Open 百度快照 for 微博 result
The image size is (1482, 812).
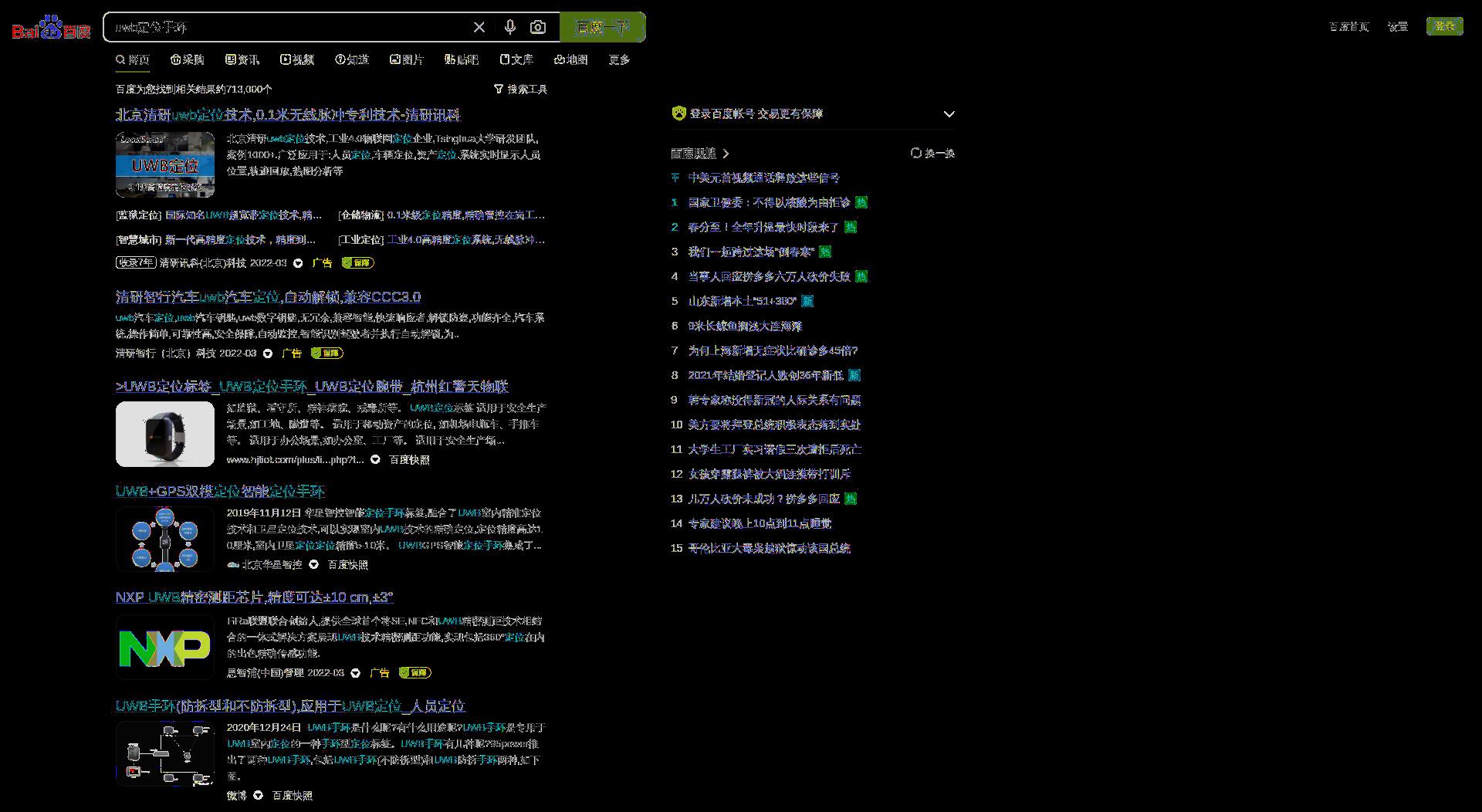[x=293, y=796]
